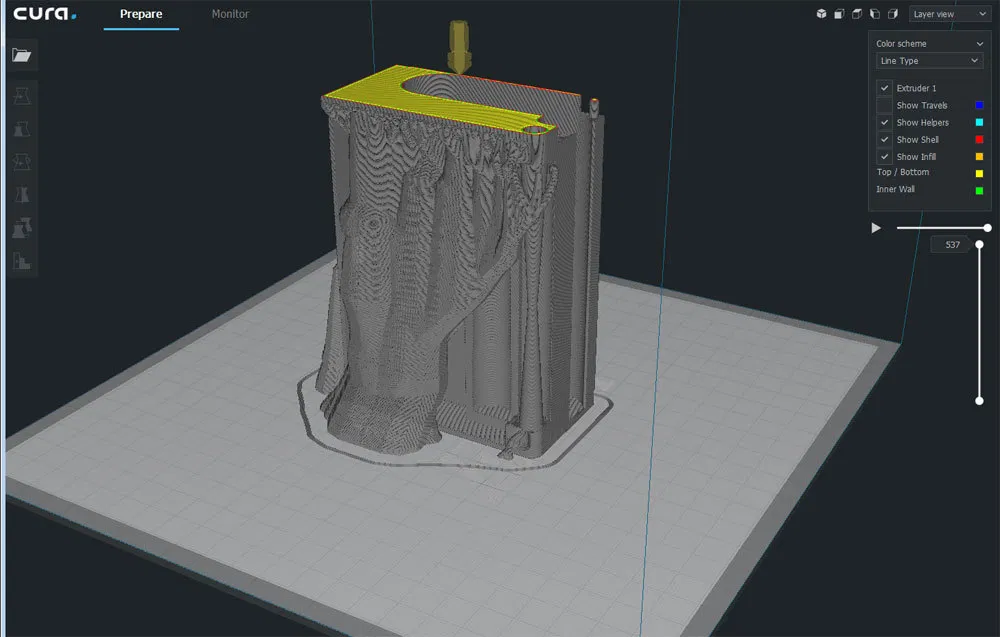
Task: Switch to the Monitor tab
Action: click(x=230, y=14)
